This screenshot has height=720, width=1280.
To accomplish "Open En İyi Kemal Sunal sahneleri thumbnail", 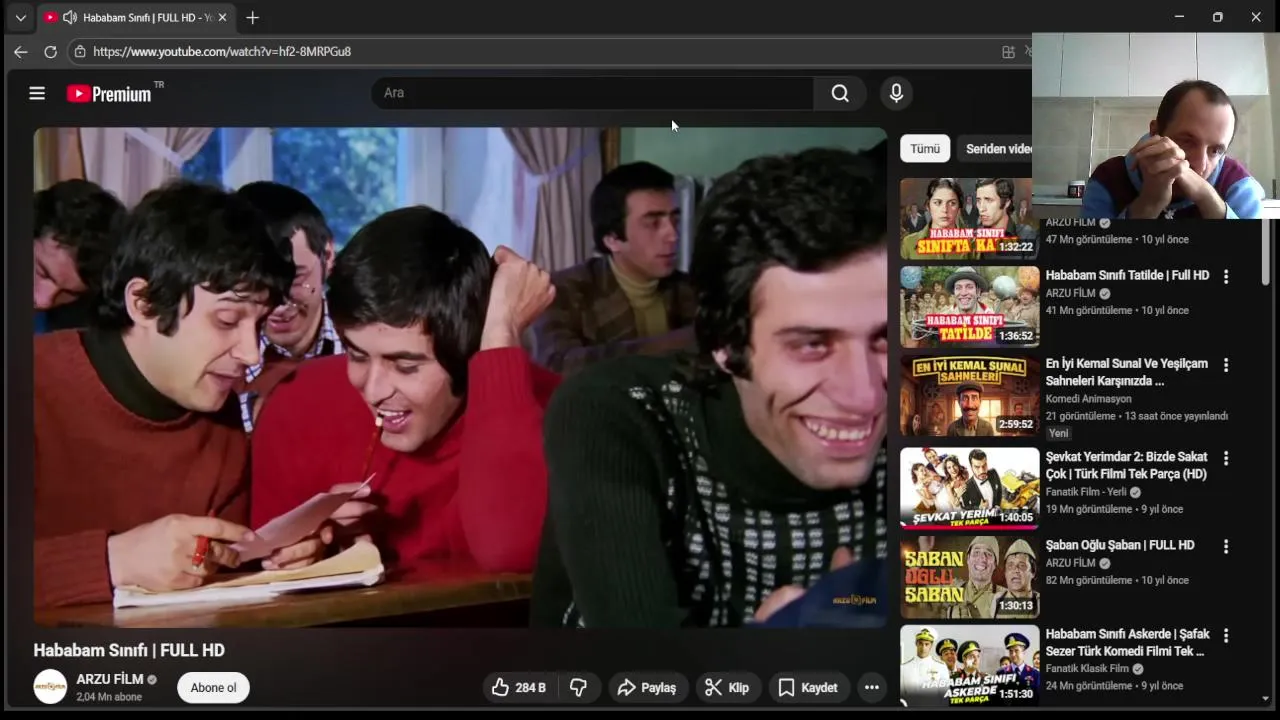I will (969, 395).
